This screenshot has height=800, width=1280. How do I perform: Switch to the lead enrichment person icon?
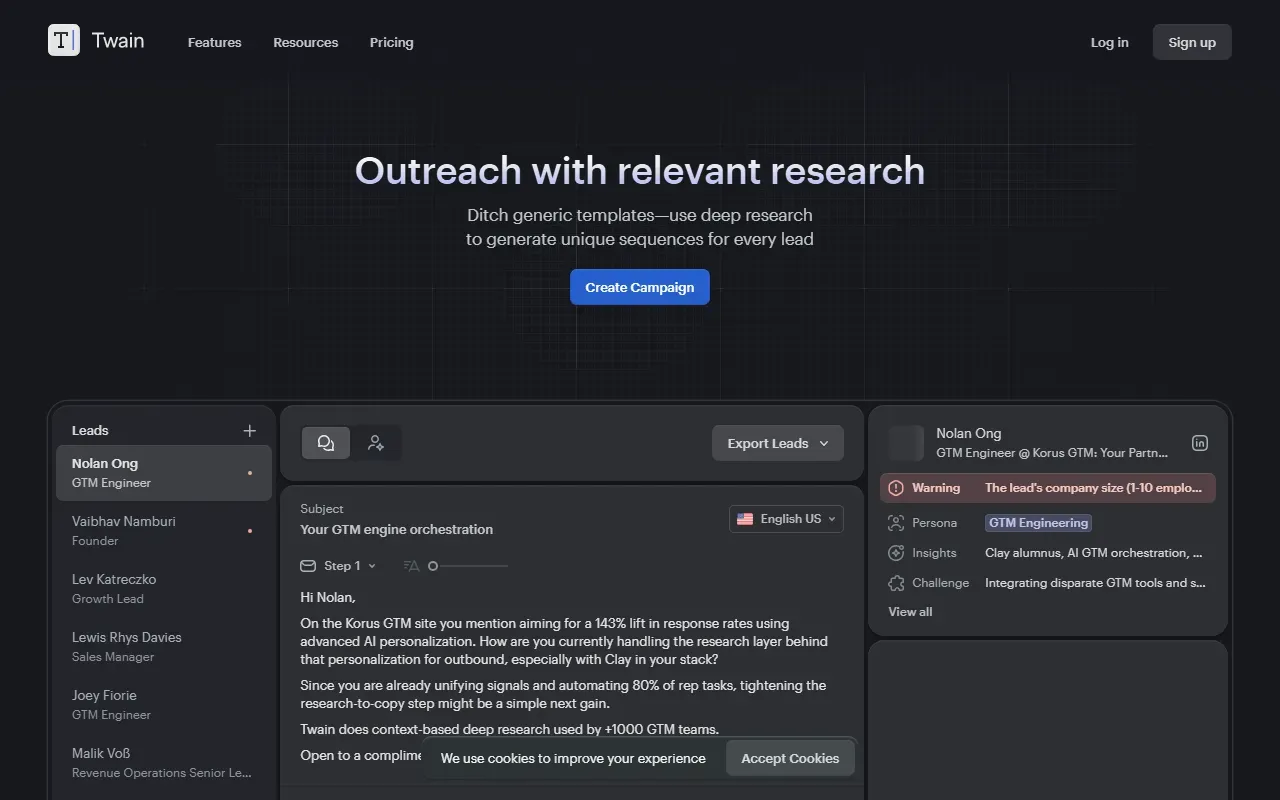[x=376, y=443]
